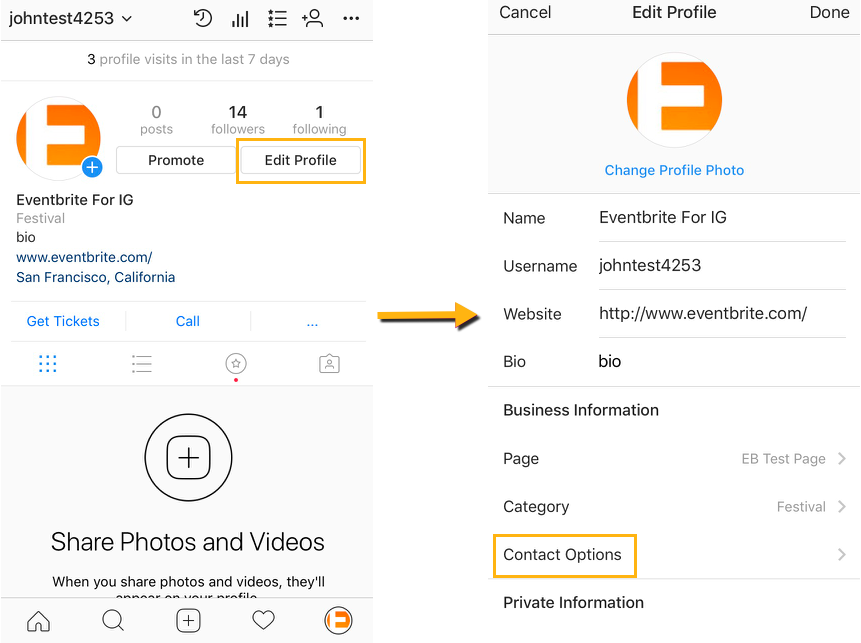
Task: Tap the chevron on Contact Options row
Action: [x=842, y=555]
